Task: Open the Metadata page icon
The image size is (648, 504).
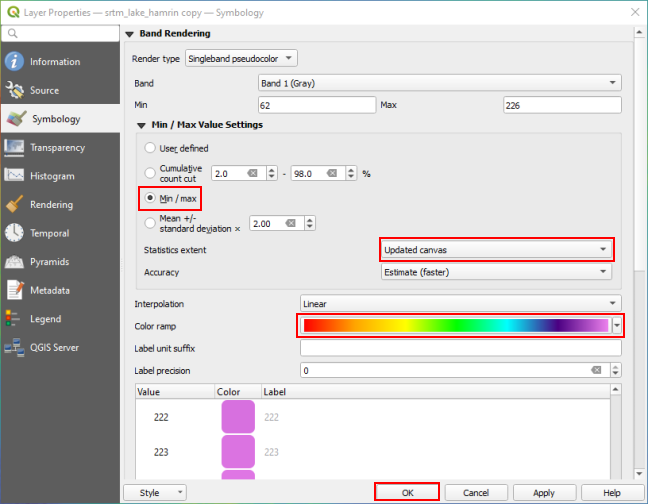Action: (x=14, y=290)
